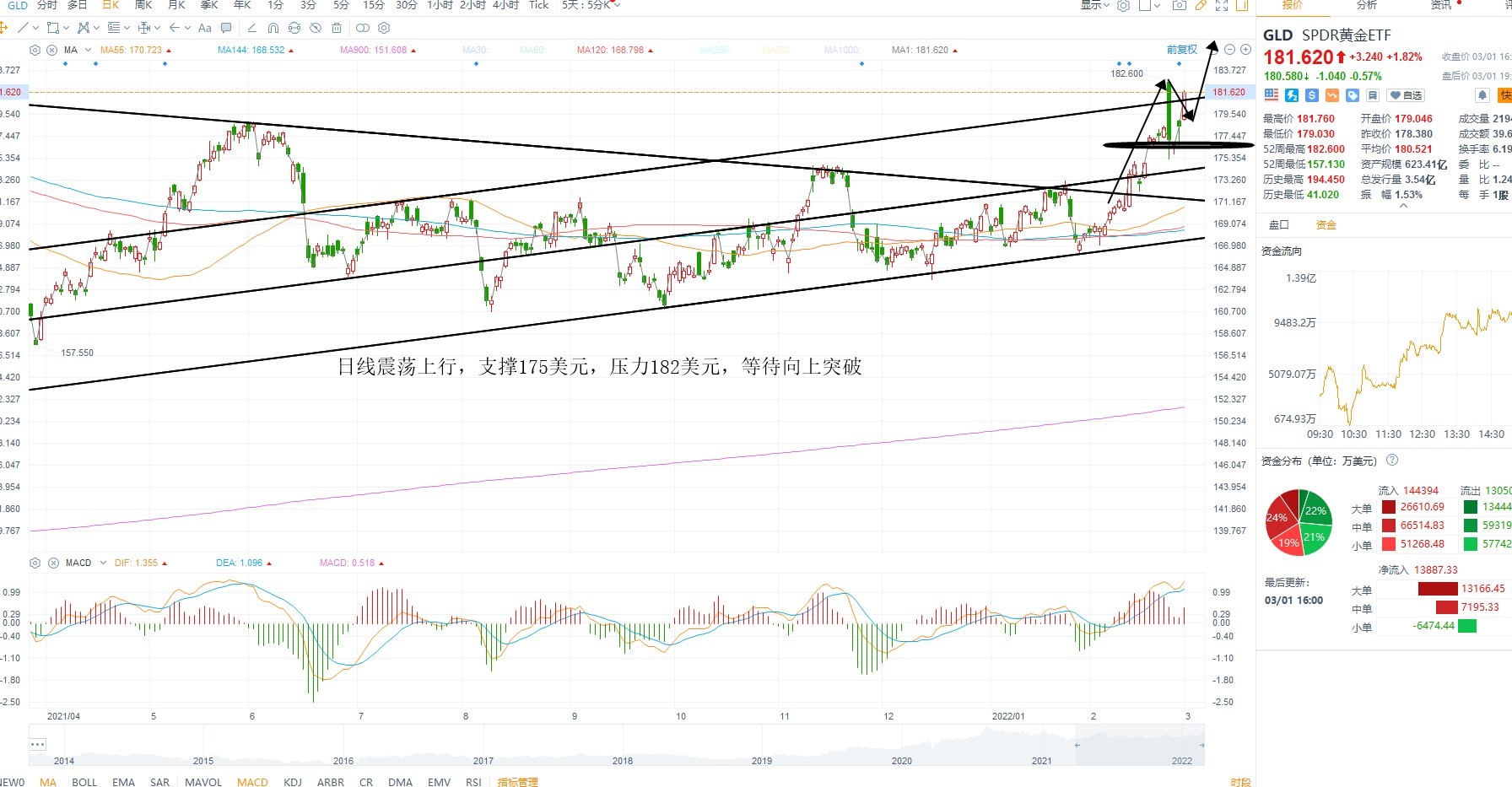This screenshot has height=787, width=1512.
Task: Open the 分析 analysis tab
Action: [x=1367, y=5]
